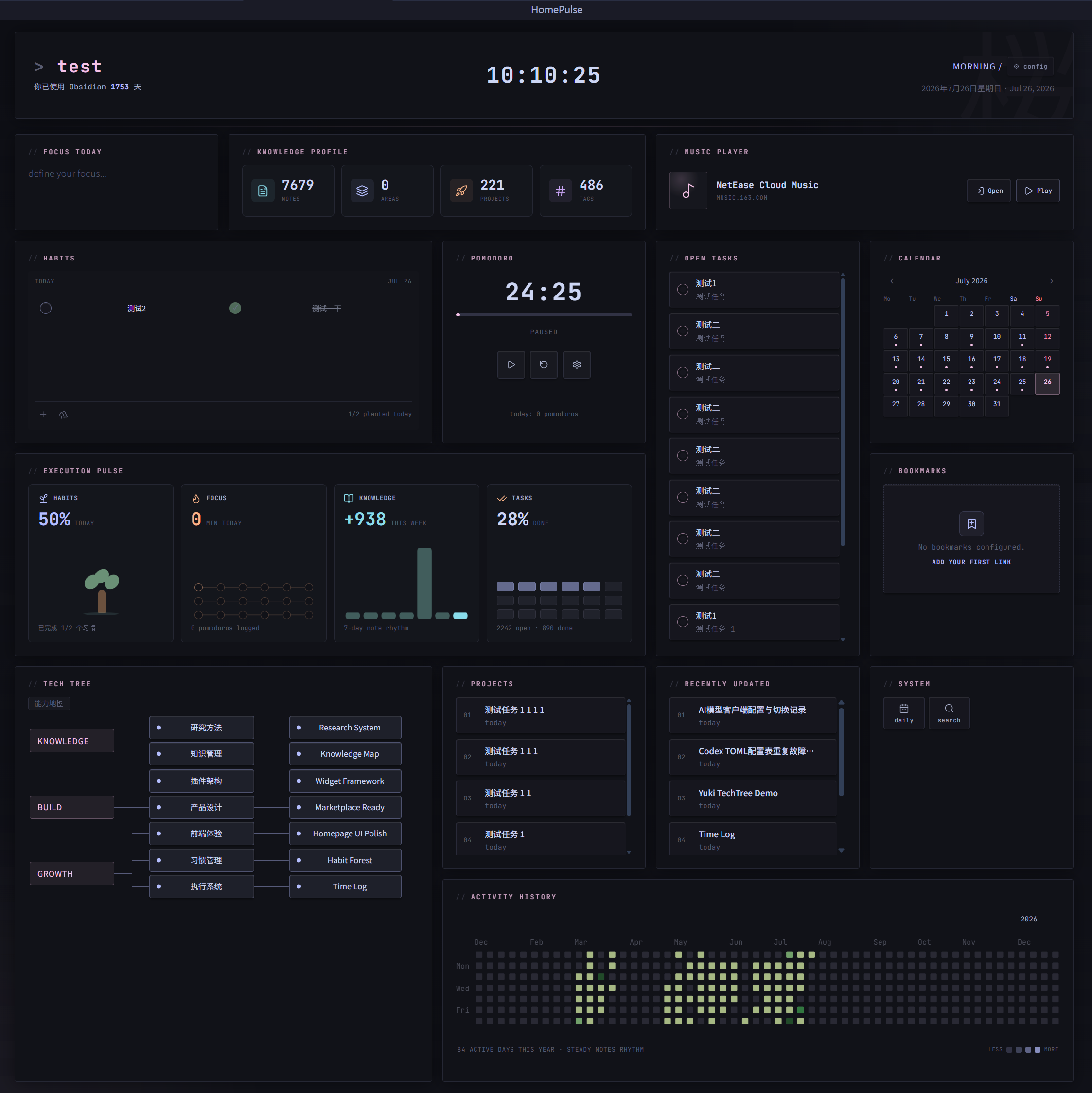
Task: Open the Habit Forest node
Action: [x=345, y=860]
